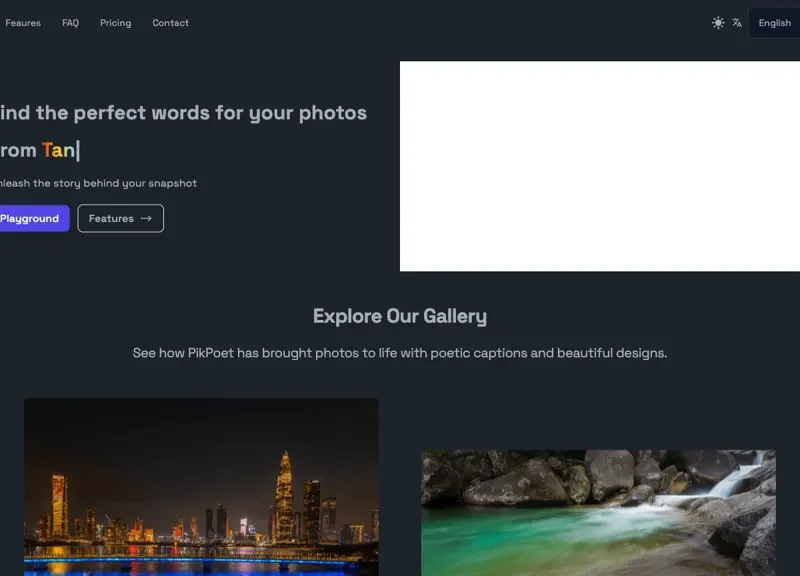Click the 'story behind your snapshot' tagline

100,183
